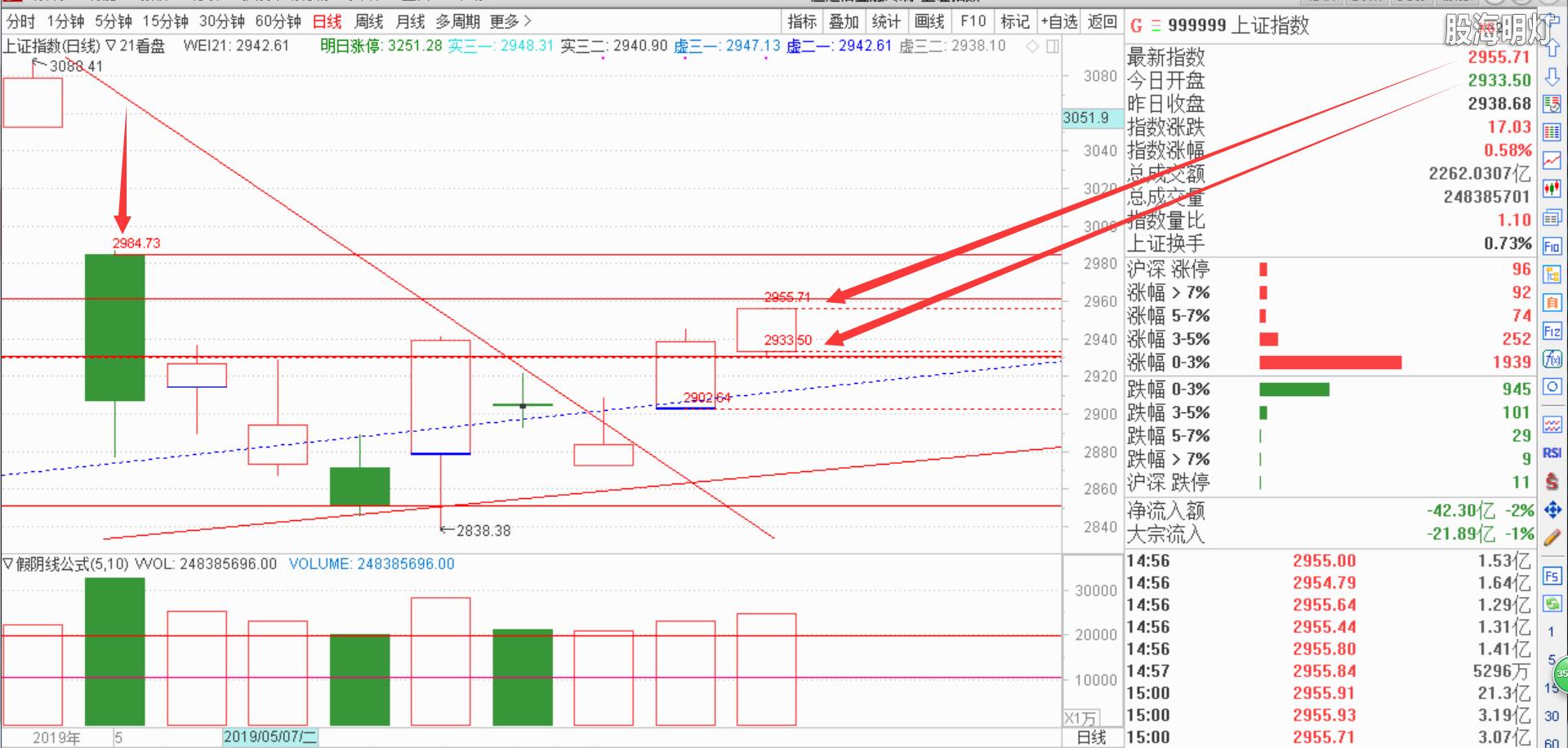
Task: Click the orange 自 self-select icon
Action: click(1552, 303)
